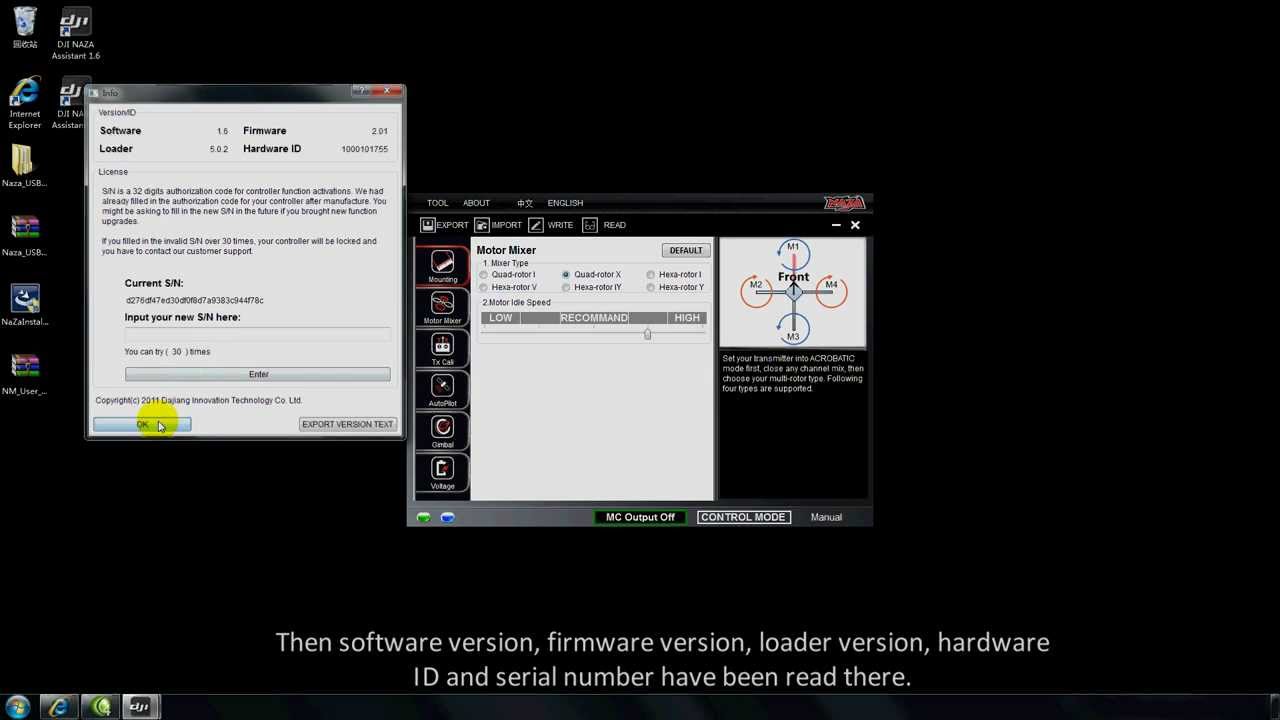Click the IMPORT folder icon

(x=481, y=225)
